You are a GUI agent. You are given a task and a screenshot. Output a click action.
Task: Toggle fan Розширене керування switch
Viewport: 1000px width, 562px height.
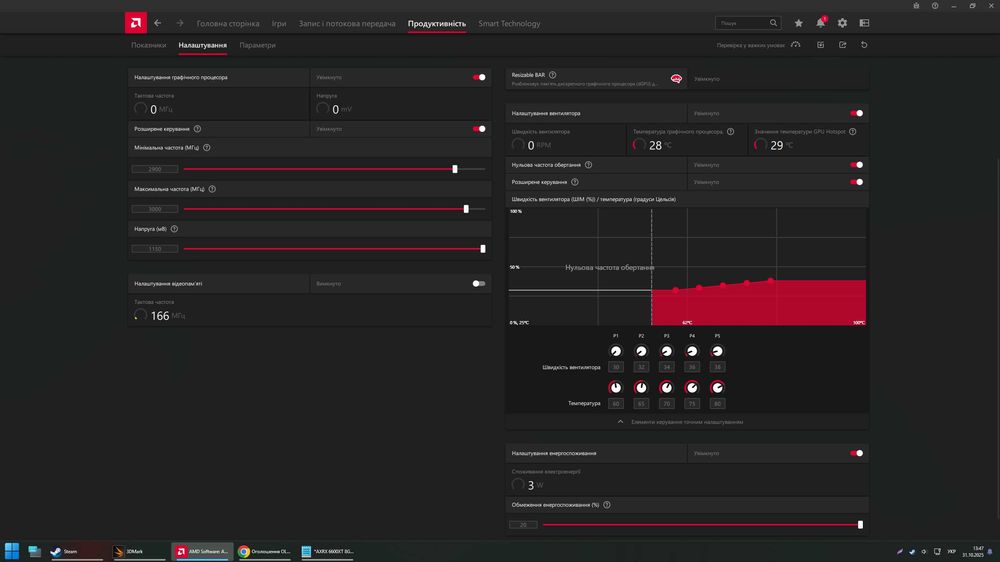coord(857,182)
